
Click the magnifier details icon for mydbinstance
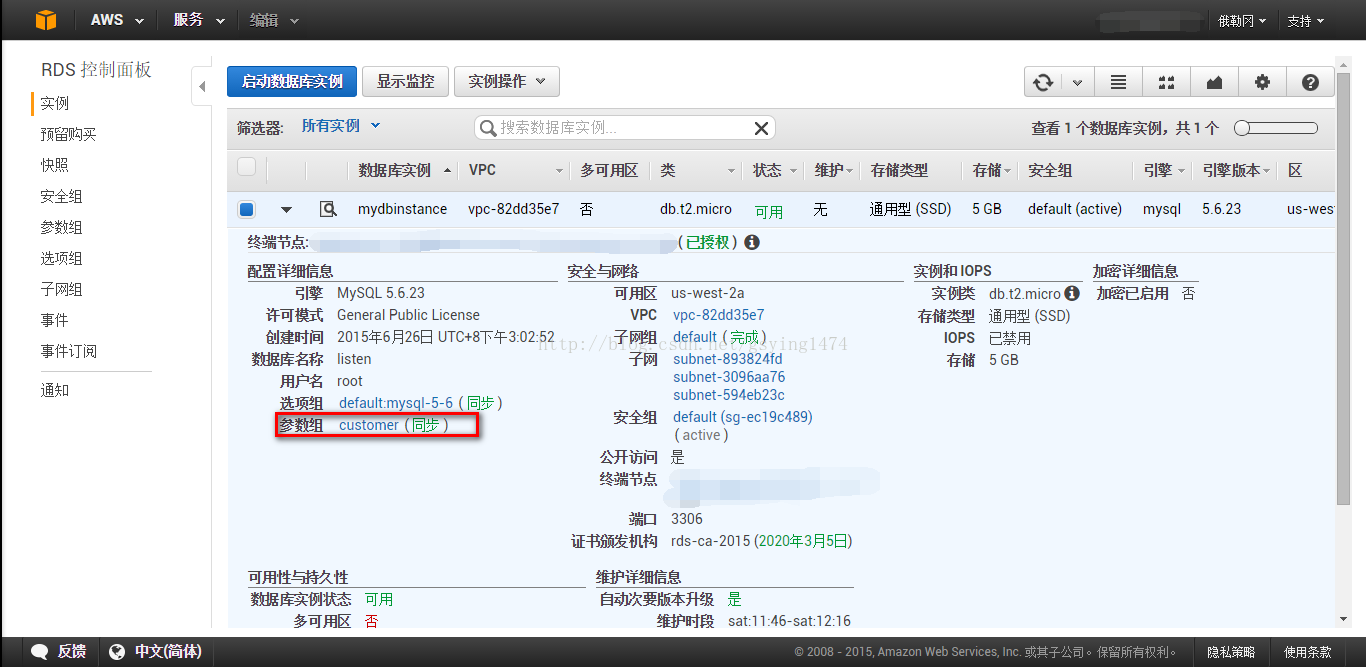(327, 209)
